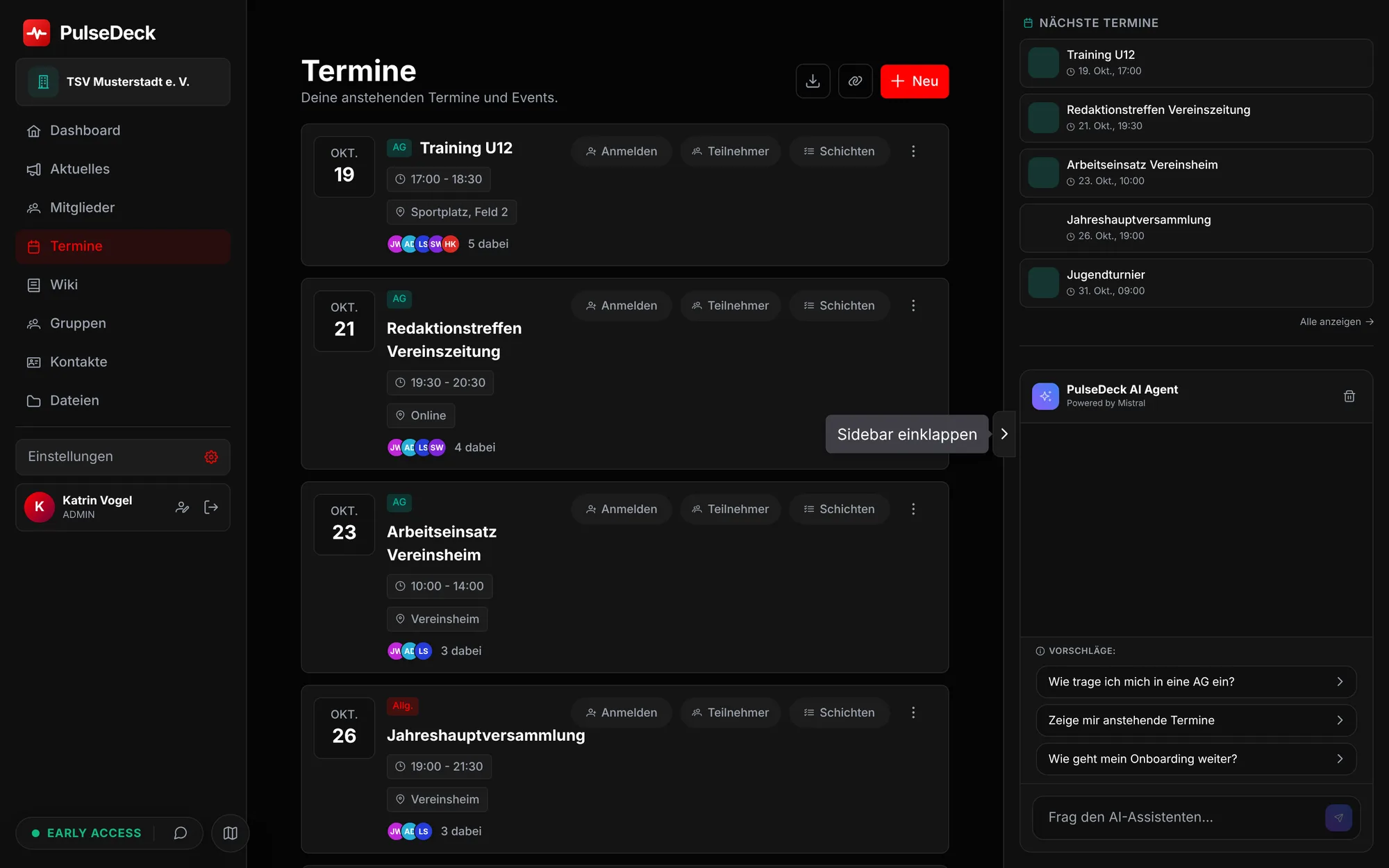1389x868 pixels.
Task: Open the three-dot menu for Jahreshauptversammlung
Action: (913, 712)
